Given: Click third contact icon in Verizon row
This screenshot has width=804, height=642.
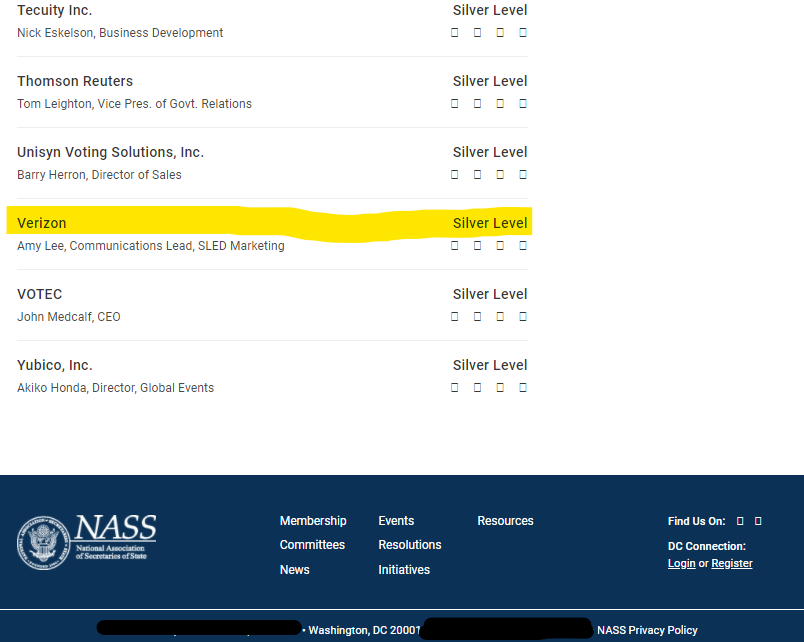Looking at the screenshot, I should pyautogui.click(x=500, y=246).
